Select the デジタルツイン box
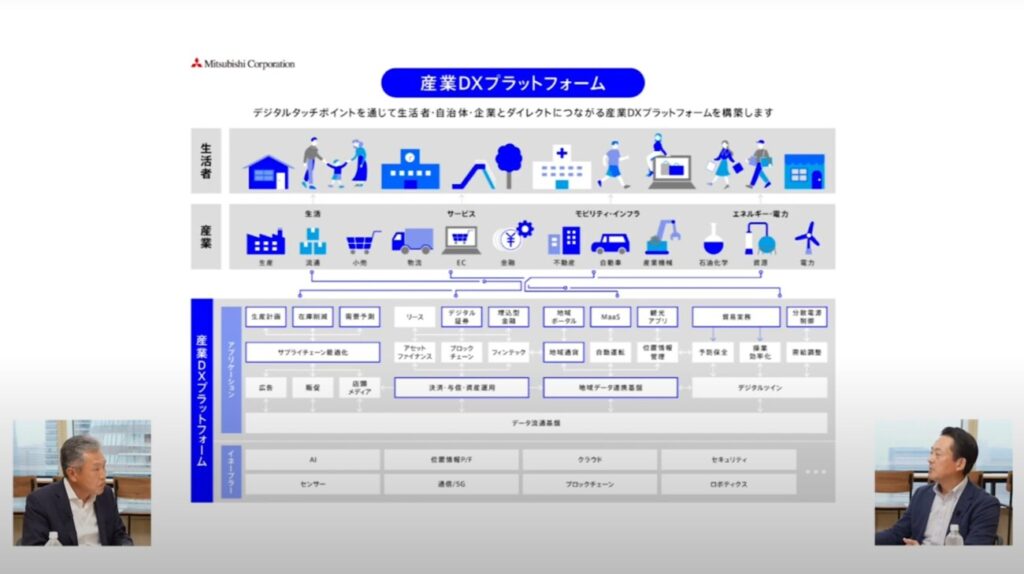 [759, 387]
